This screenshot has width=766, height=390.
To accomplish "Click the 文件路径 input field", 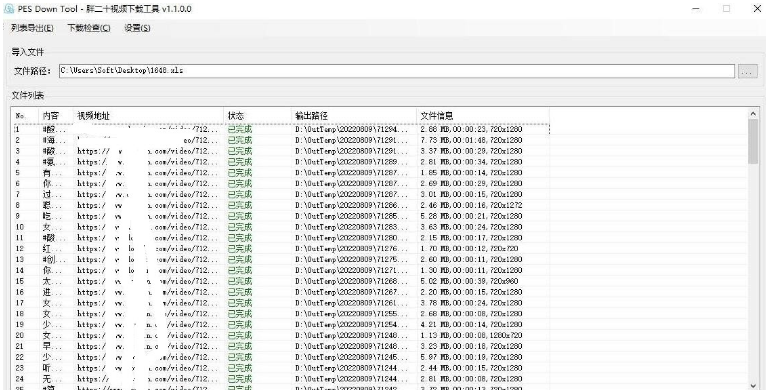I will coord(397,71).
